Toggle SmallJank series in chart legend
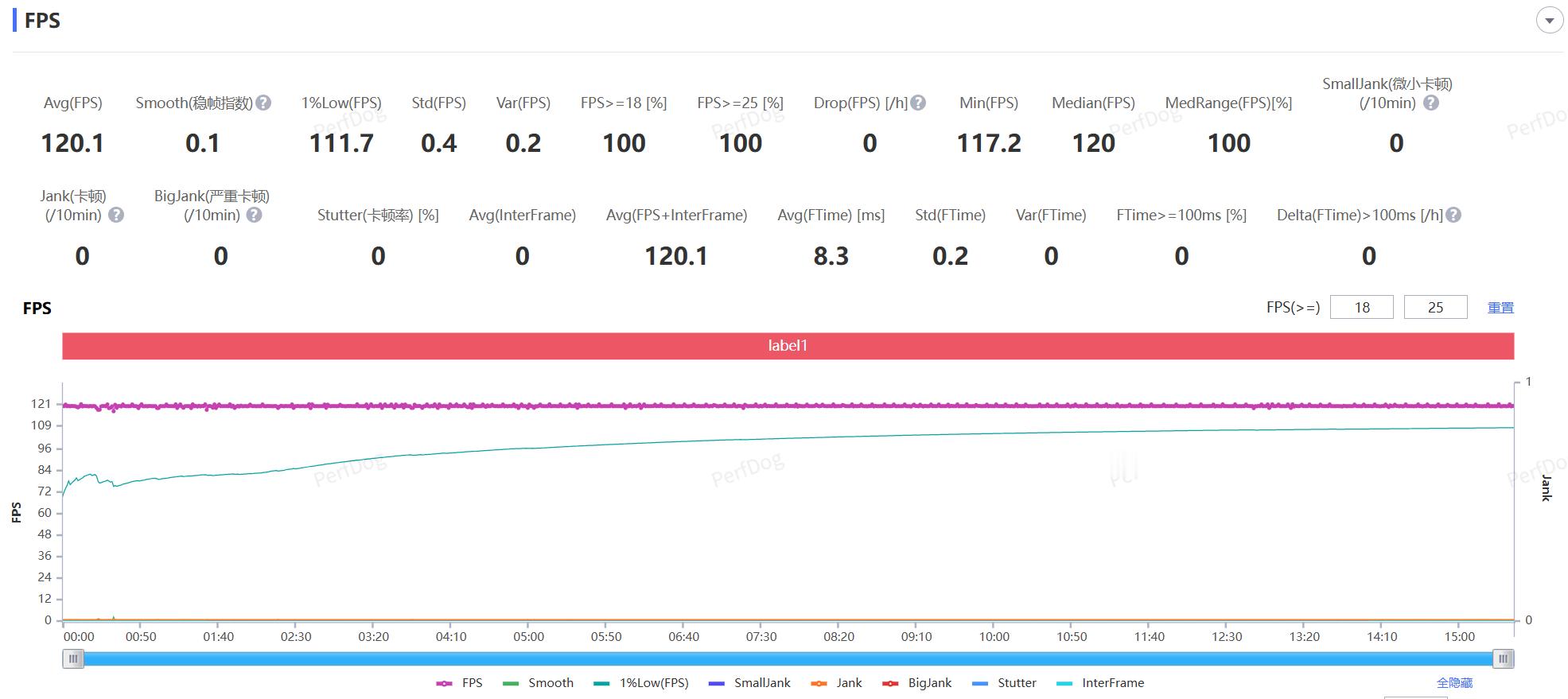The width and height of the screenshot is (1568, 699). tap(749, 683)
